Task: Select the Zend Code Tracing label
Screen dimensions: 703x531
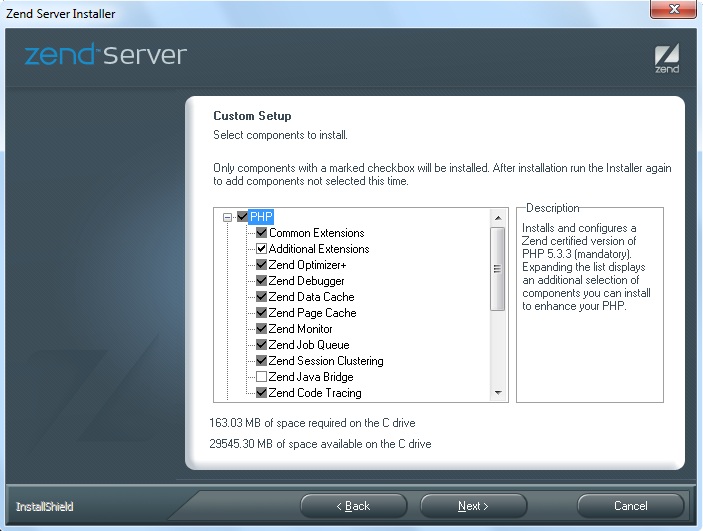Action: 315,393
